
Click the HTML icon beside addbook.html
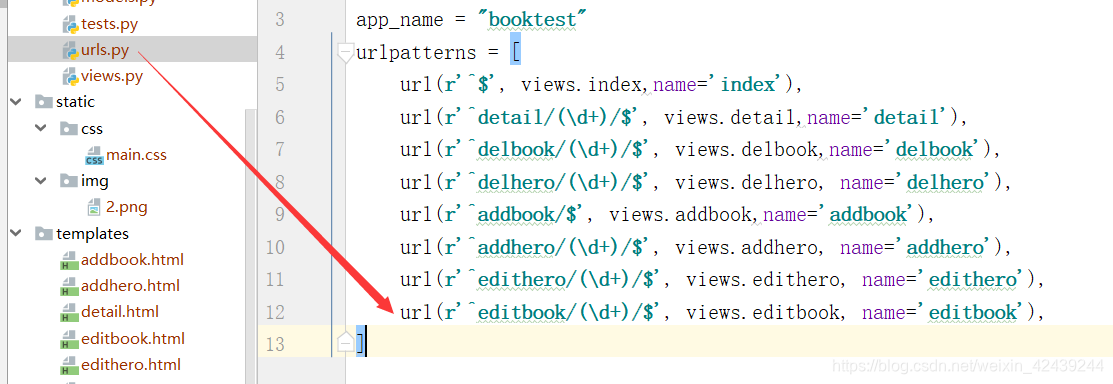70,260
